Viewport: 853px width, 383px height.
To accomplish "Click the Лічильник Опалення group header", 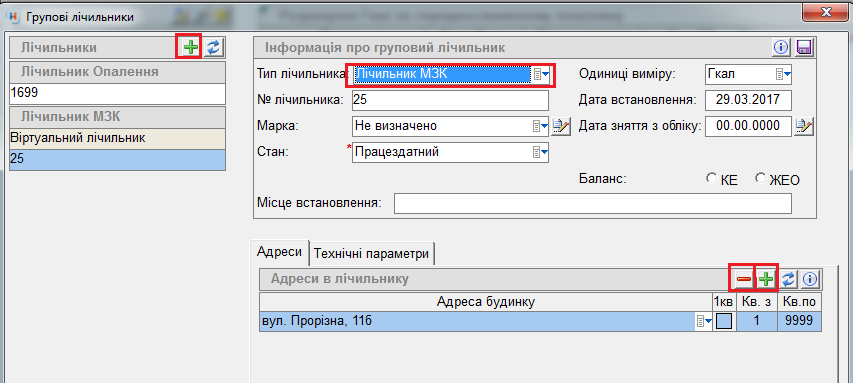I will pos(118,72).
